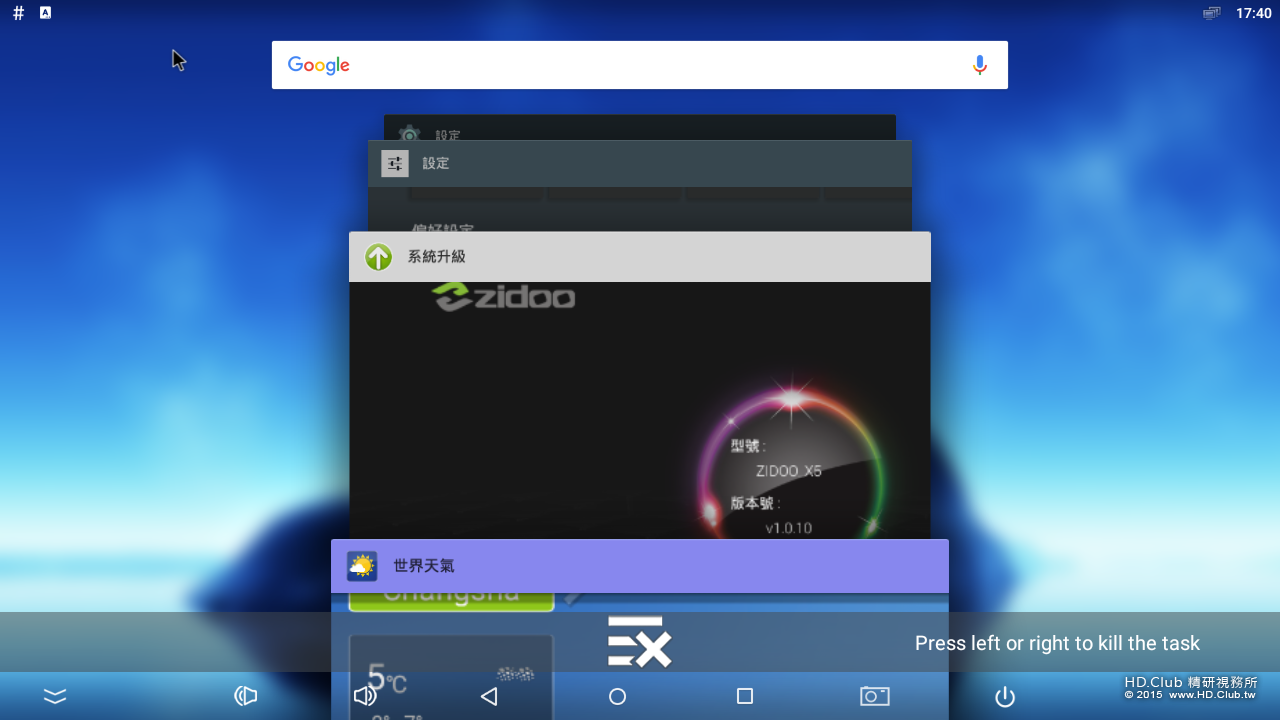Click the Zidoo logo in 系統升級 preview
The height and width of the screenshot is (720, 1280).
click(x=503, y=297)
